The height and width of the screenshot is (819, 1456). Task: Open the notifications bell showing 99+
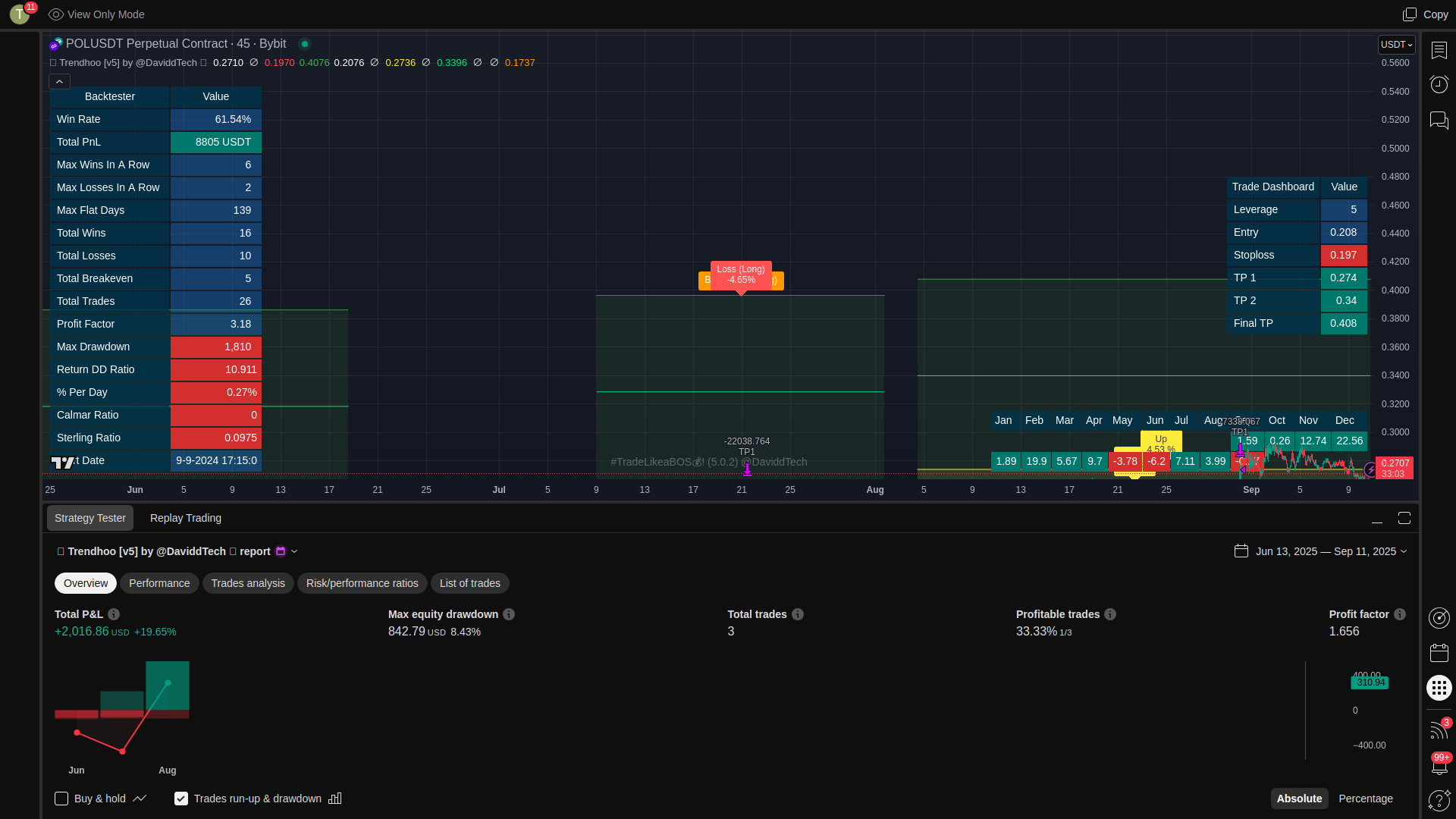click(1439, 764)
